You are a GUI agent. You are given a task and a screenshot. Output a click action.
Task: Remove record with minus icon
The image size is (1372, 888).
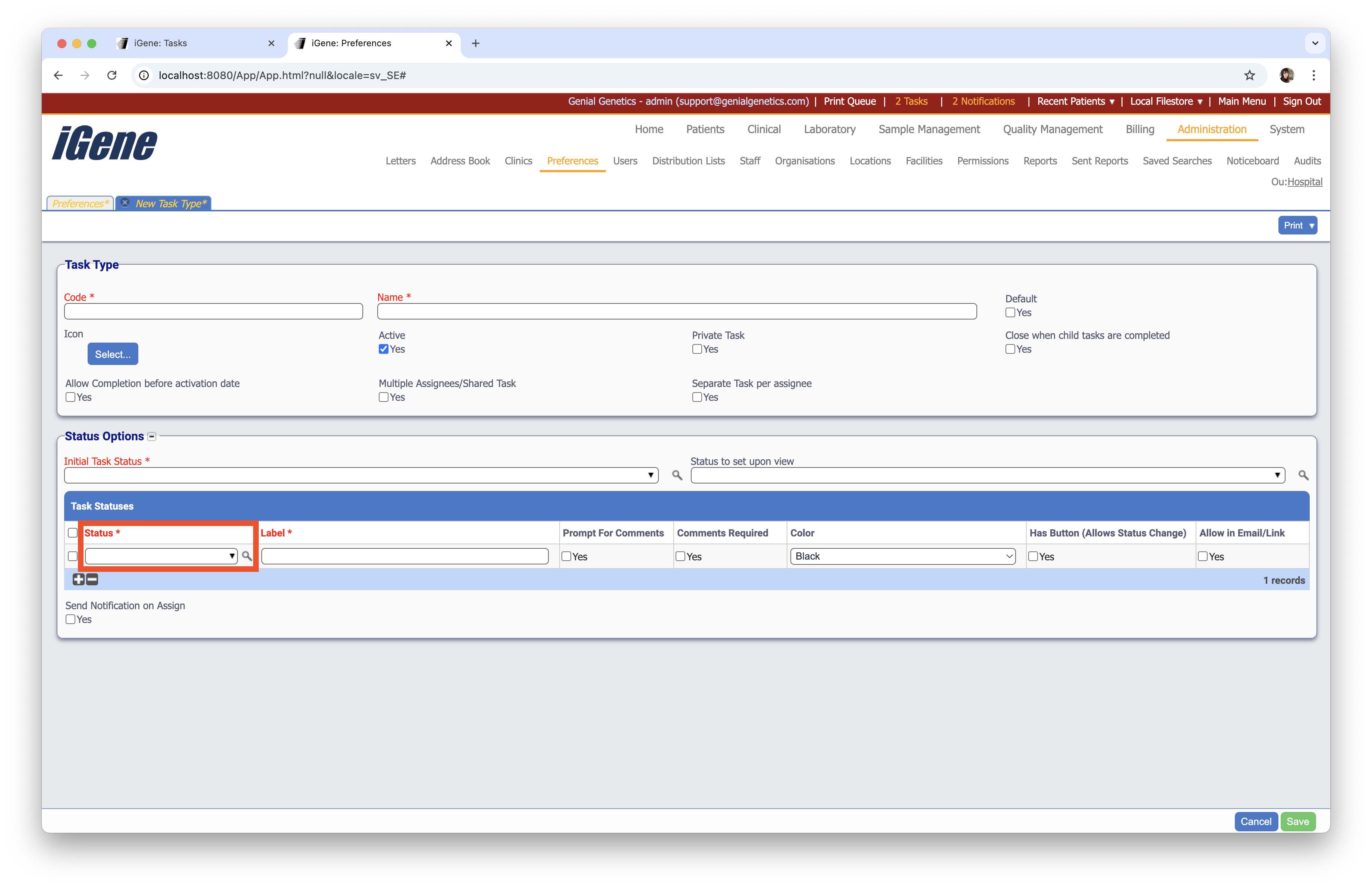(92, 580)
